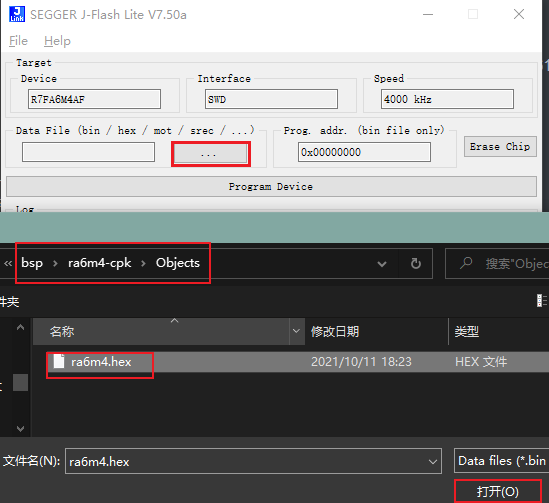Screen dimensions: 549x503
Task: Expand the 文件名 combo box dropdown
Action: (433, 462)
